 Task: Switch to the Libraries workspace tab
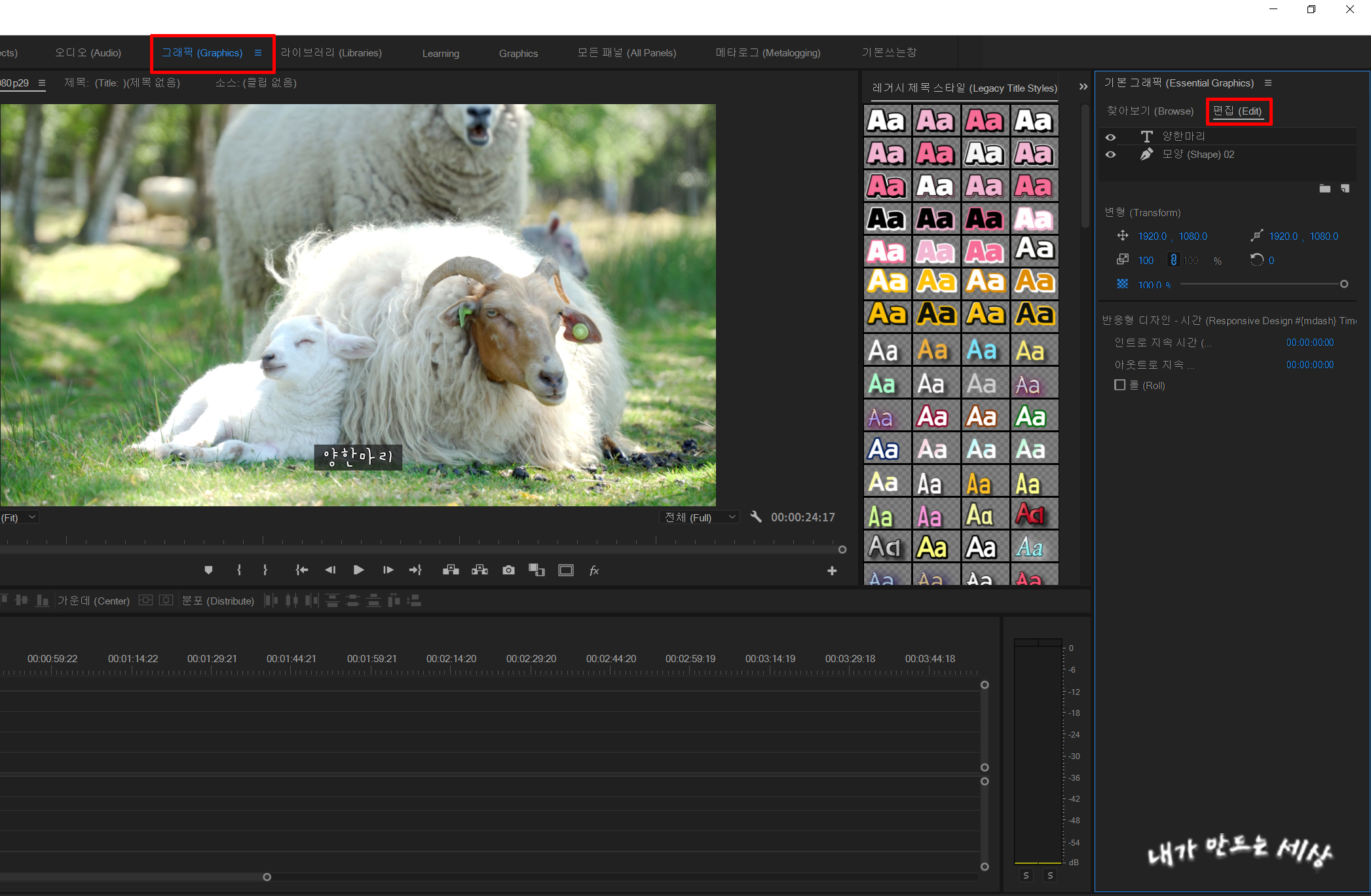click(331, 53)
